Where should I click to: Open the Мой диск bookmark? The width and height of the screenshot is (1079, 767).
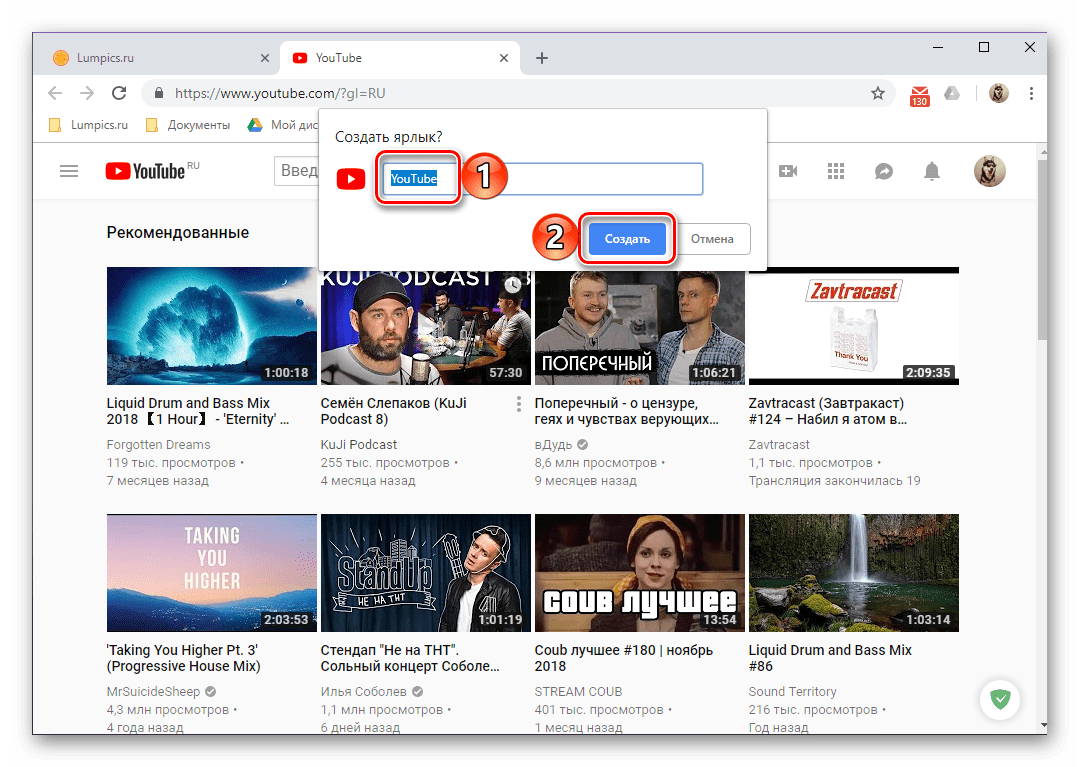click(x=284, y=125)
